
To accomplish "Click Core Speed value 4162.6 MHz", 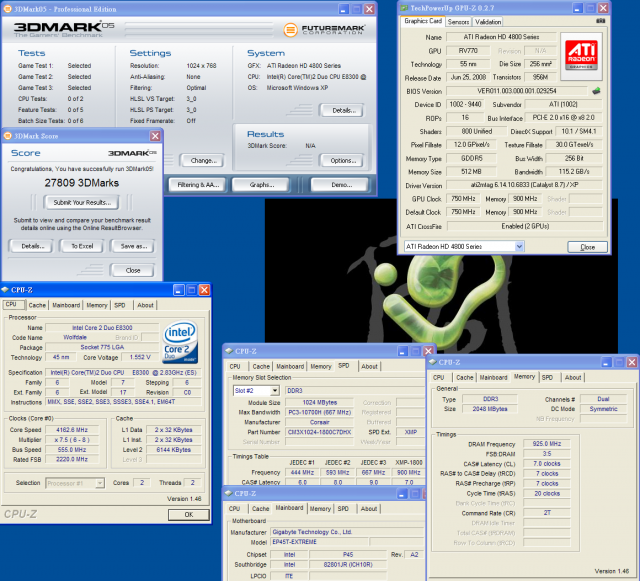I will coord(72,430).
